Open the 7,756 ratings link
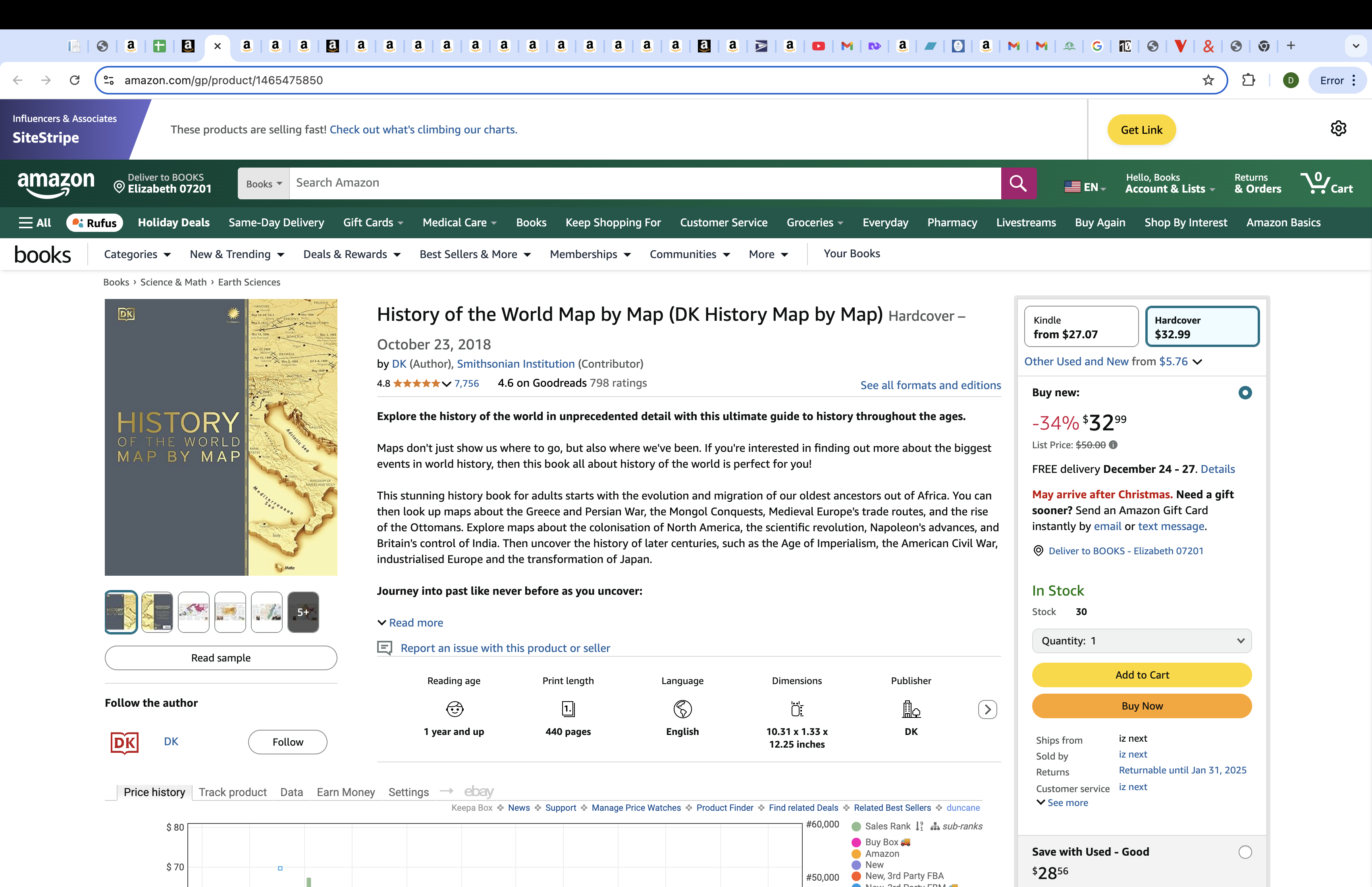This screenshot has height=887, width=1372. (x=466, y=384)
